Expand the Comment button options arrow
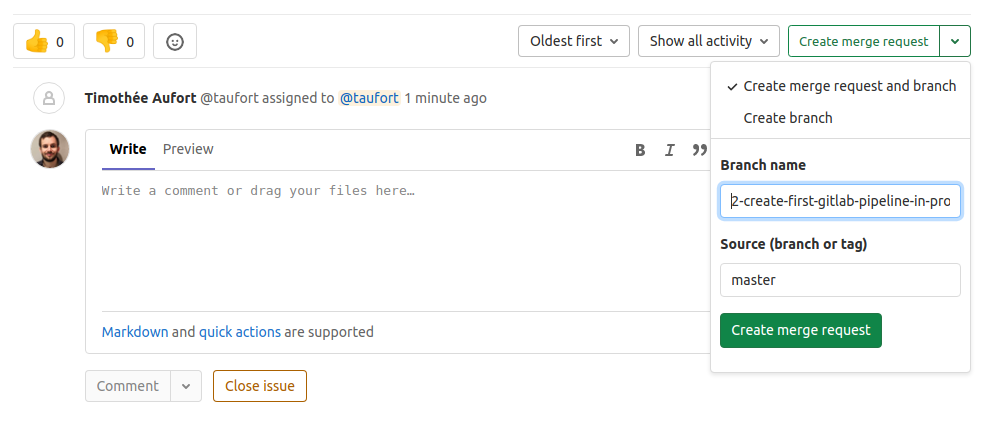The width and height of the screenshot is (986, 434). tap(186, 386)
